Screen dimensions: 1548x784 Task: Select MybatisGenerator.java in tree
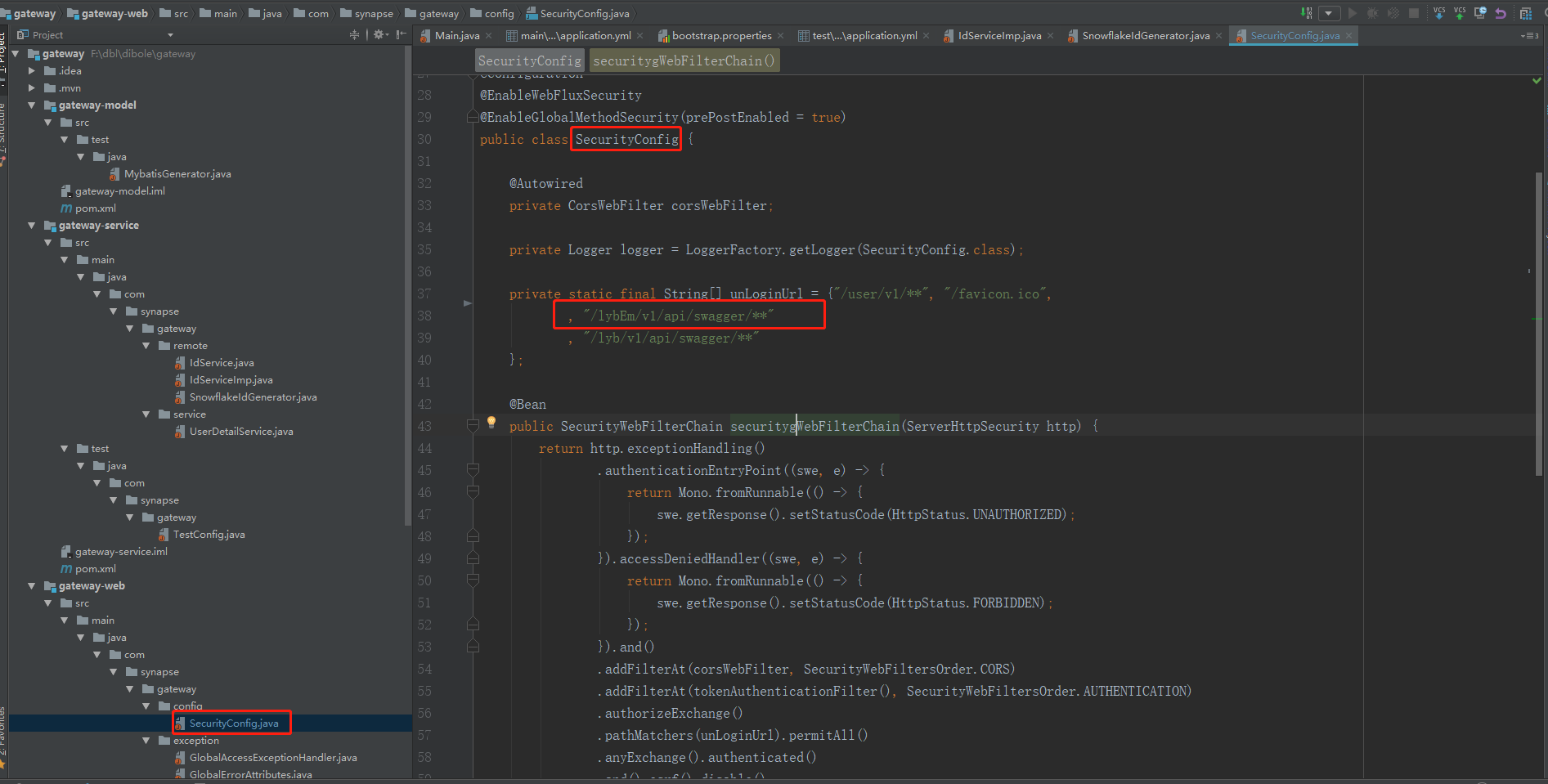pos(170,173)
